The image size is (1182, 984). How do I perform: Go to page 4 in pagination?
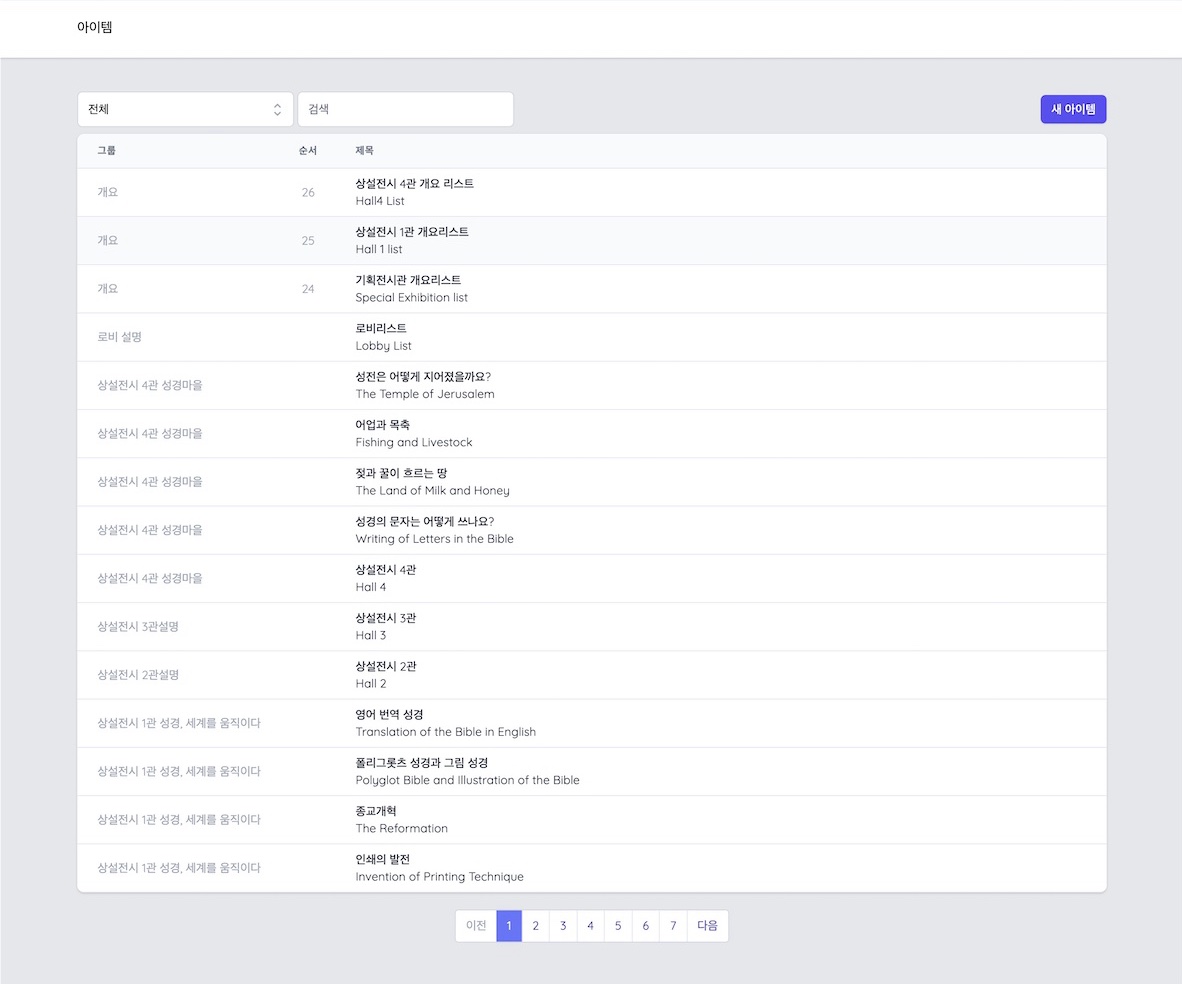(x=590, y=926)
